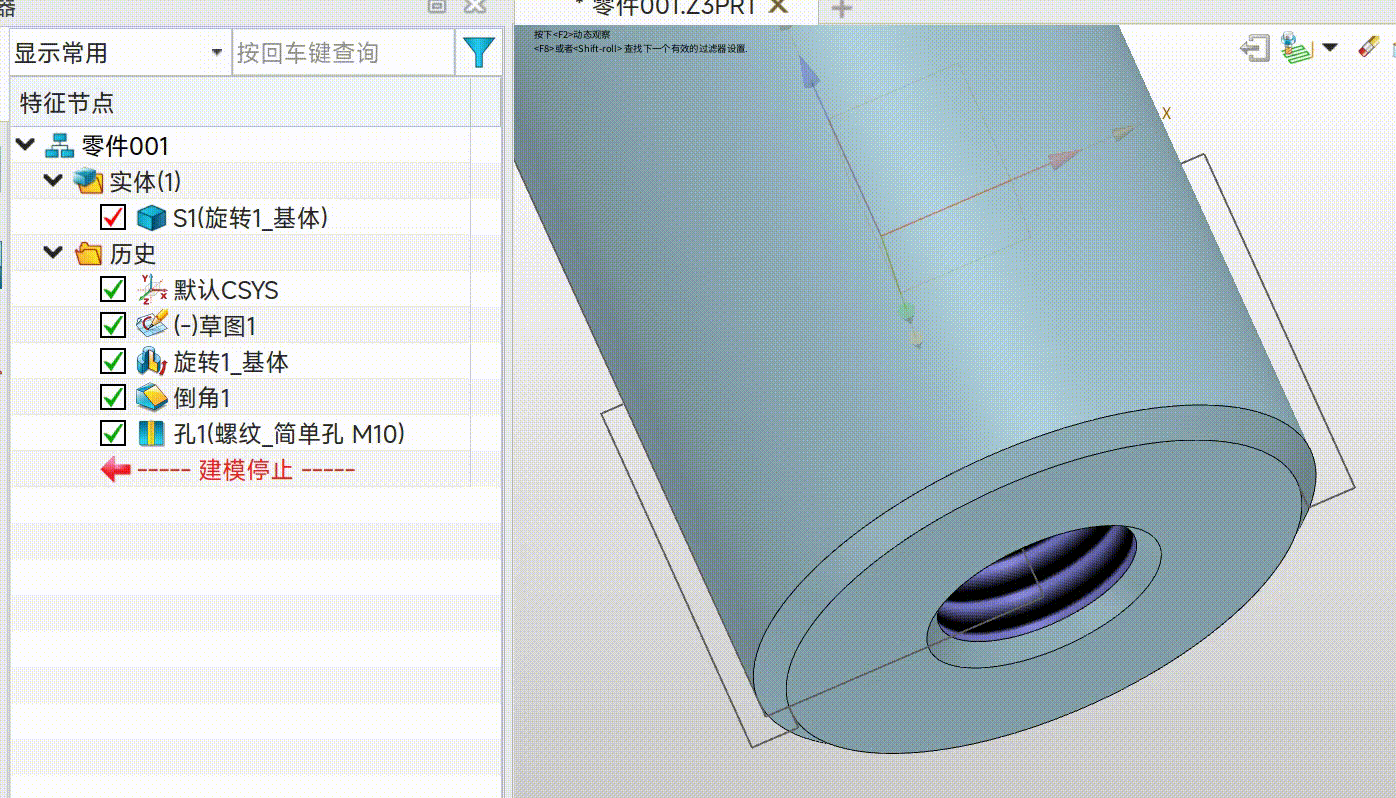Toggle the history 旋转1_基体 feature checkbox
1396x798 pixels.
click(113, 362)
